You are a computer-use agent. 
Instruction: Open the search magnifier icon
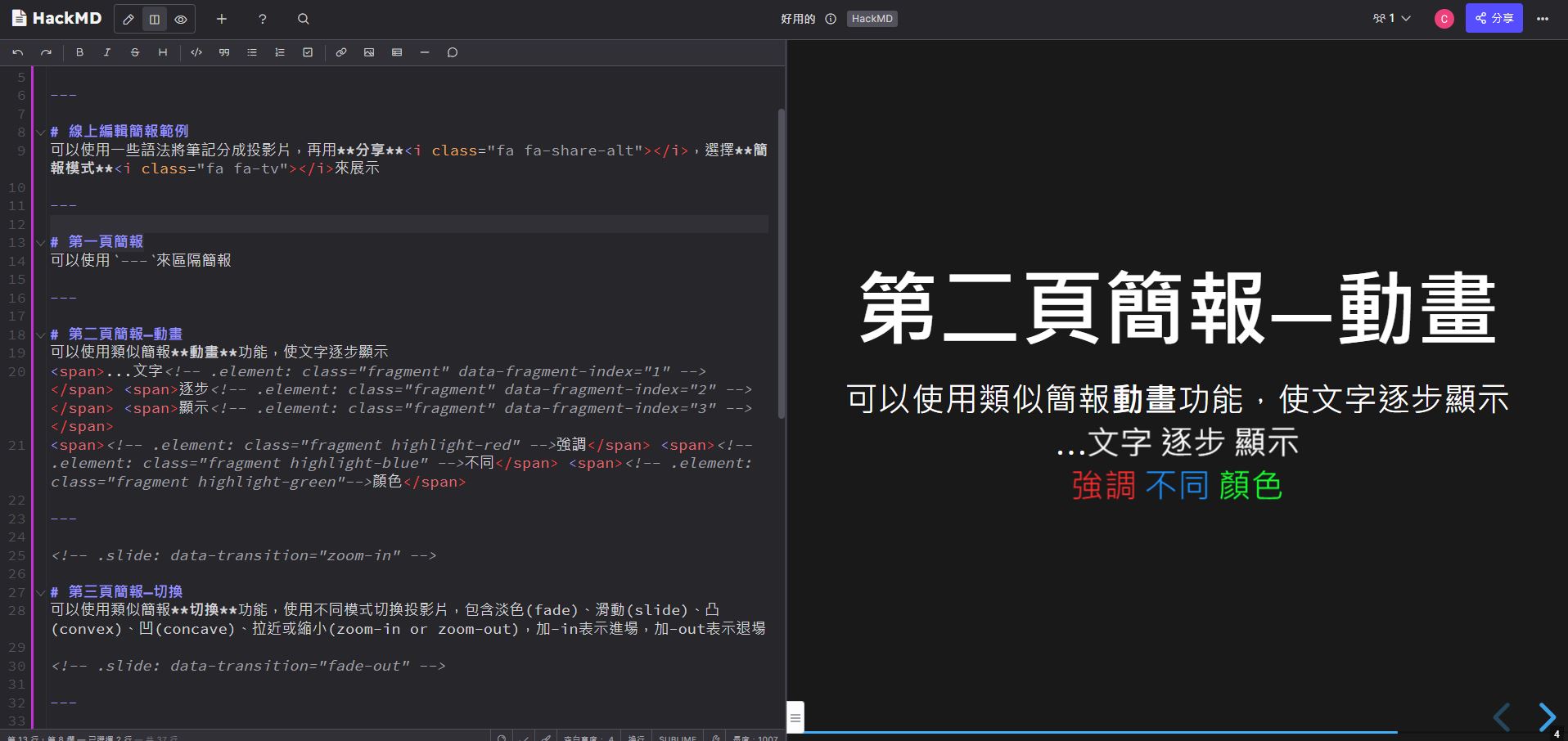(303, 19)
